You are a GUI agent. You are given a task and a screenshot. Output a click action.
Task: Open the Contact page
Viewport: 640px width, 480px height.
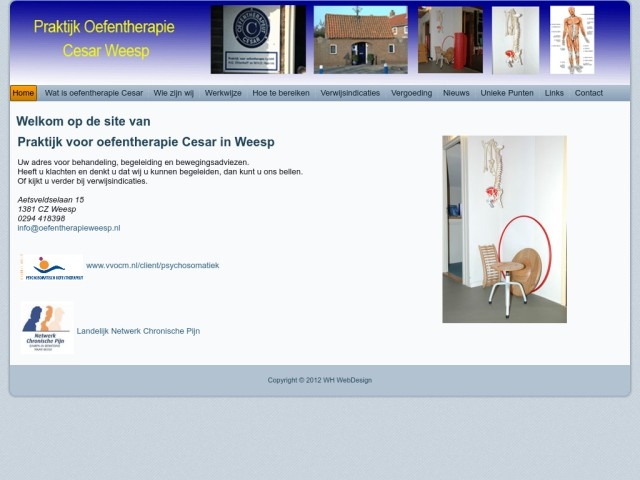click(589, 93)
